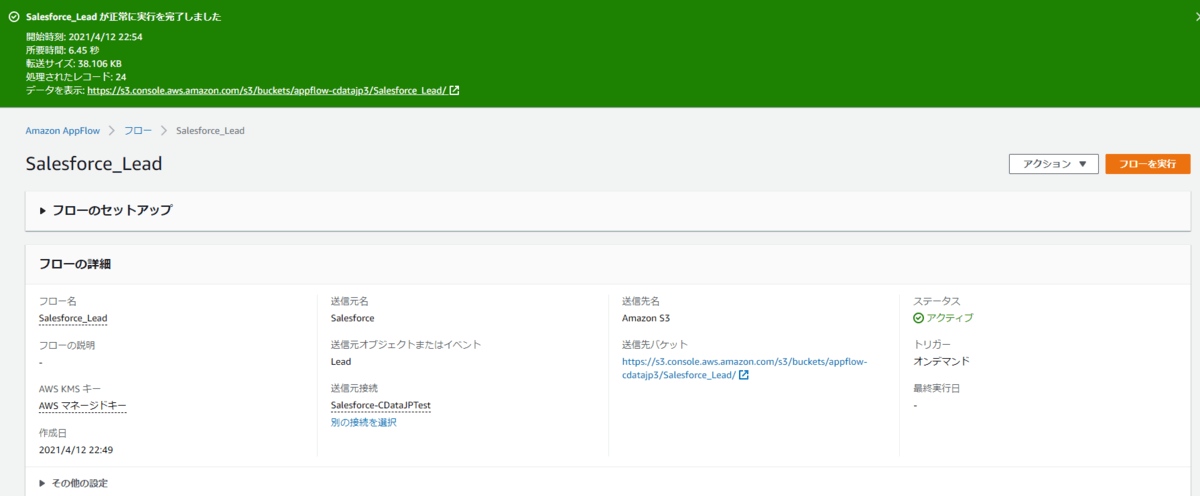Click the Salesforce-CDataJPTest connection name
The width and height of the screenshot is (1200, 496).
[380, 406]
